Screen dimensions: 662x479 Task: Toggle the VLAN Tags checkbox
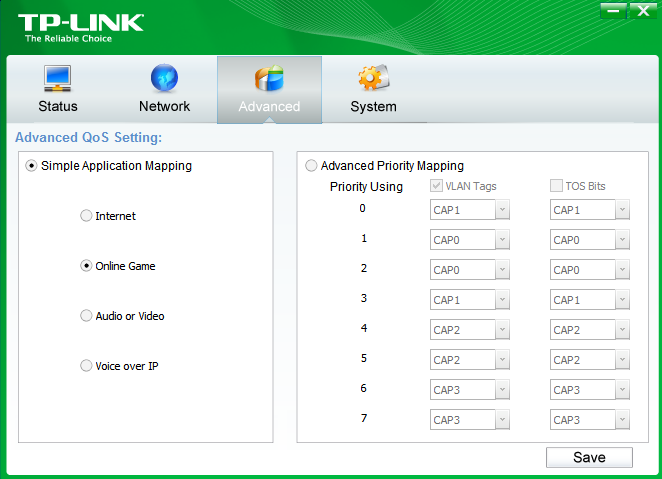tap(436, 186)
